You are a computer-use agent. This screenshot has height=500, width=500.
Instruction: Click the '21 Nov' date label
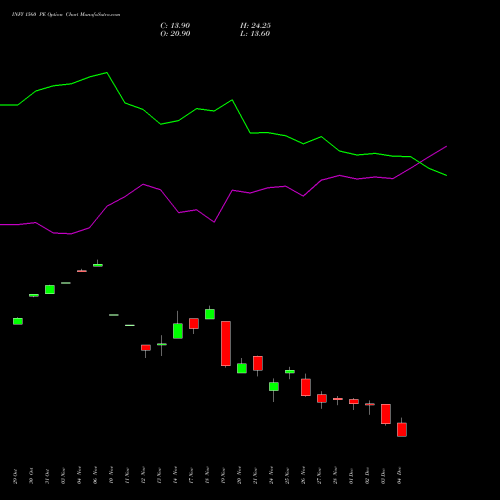point(255,476)
